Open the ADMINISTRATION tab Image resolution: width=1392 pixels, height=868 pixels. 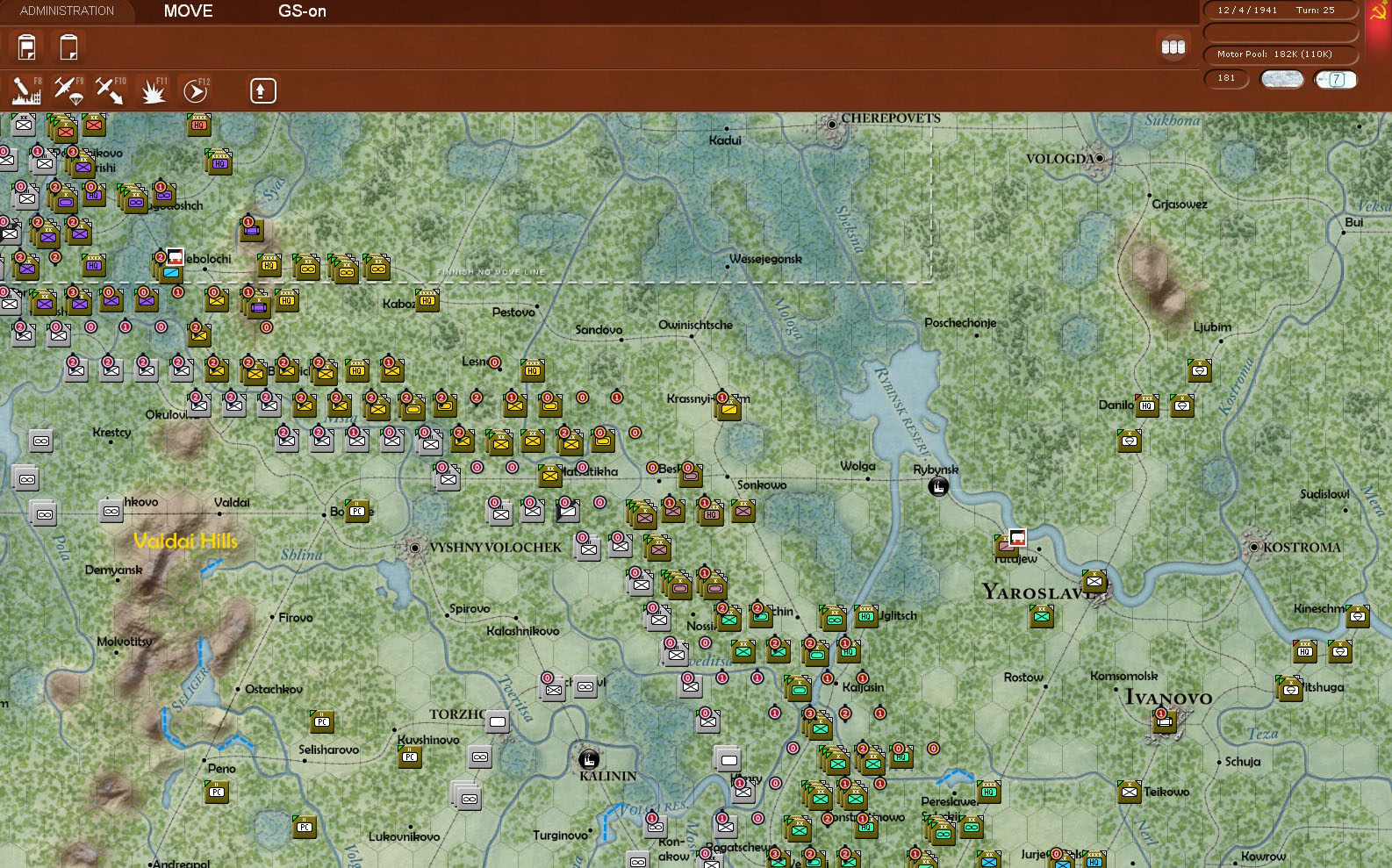tap(67, 11)
